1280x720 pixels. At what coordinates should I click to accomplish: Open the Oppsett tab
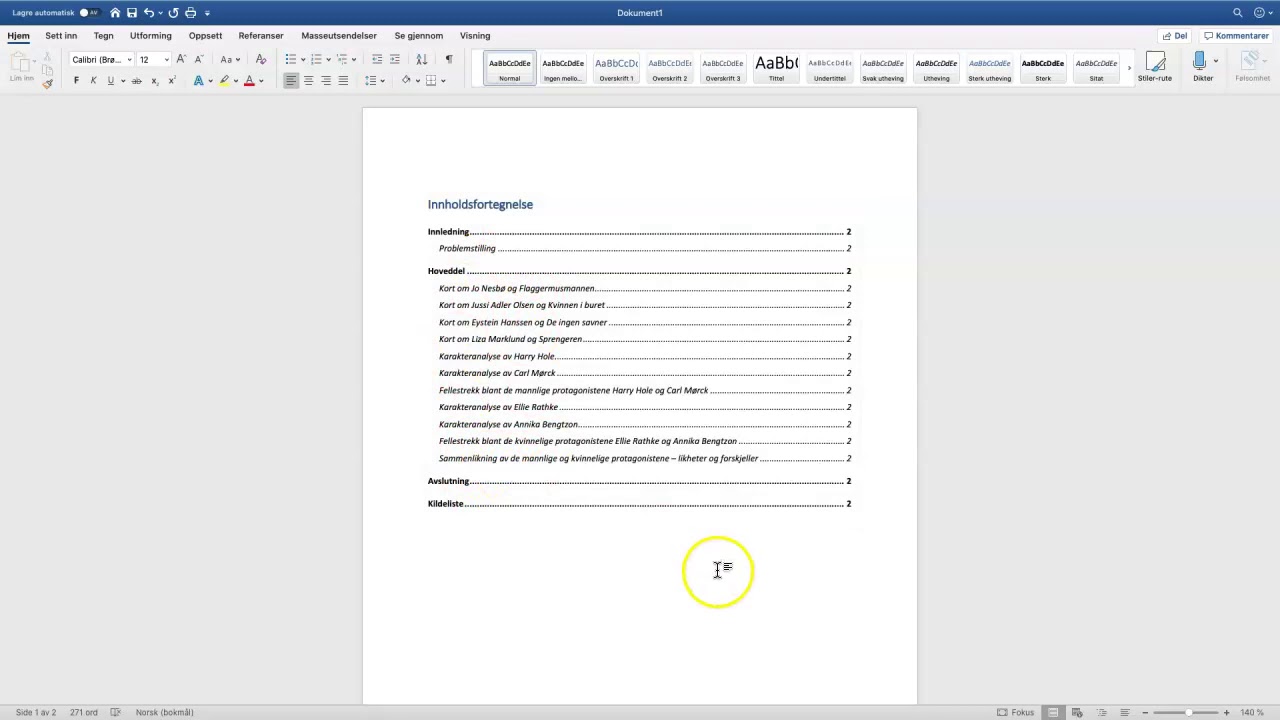click(x=205, y=36)
